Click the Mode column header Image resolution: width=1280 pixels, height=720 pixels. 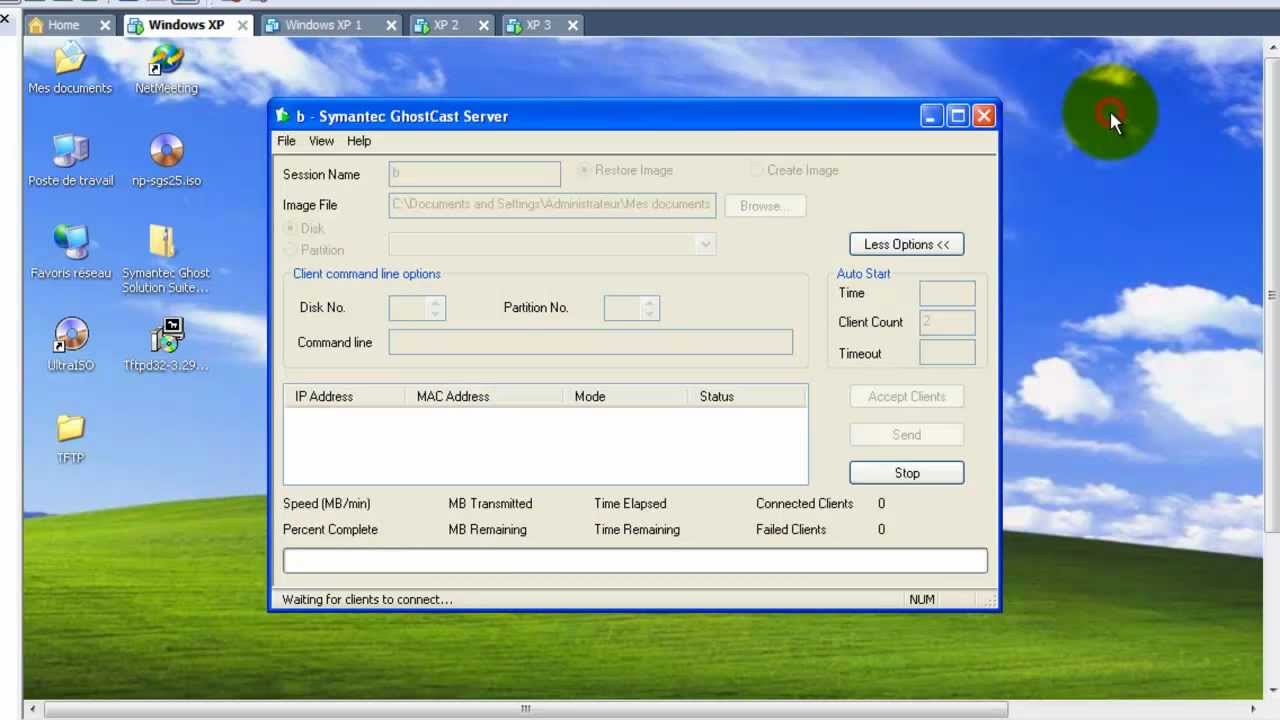[626, 397]
